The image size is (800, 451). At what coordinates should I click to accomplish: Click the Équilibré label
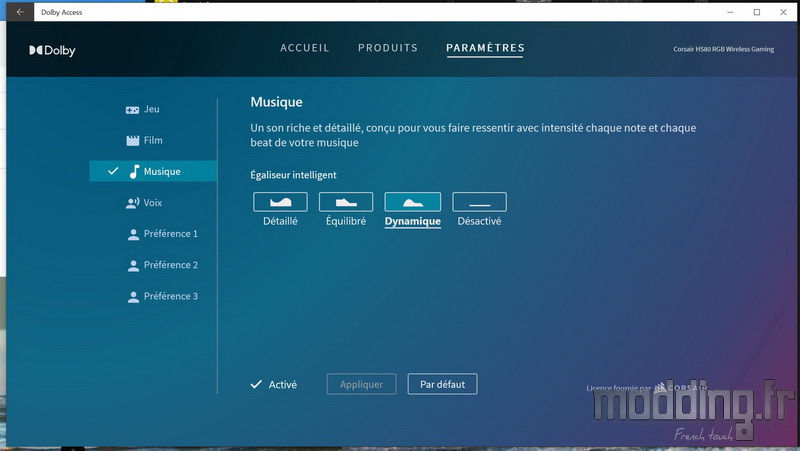346,221
